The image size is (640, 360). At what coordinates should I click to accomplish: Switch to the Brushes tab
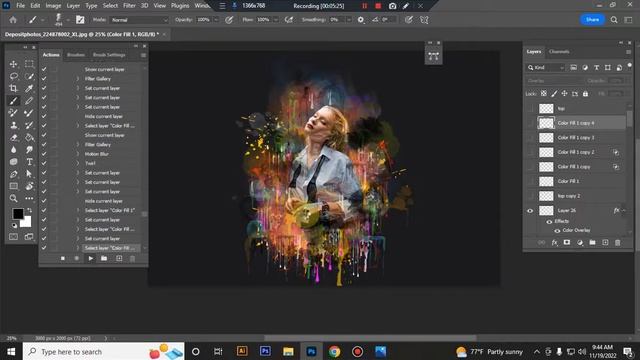pyautogui.click(x=76, y=55)
